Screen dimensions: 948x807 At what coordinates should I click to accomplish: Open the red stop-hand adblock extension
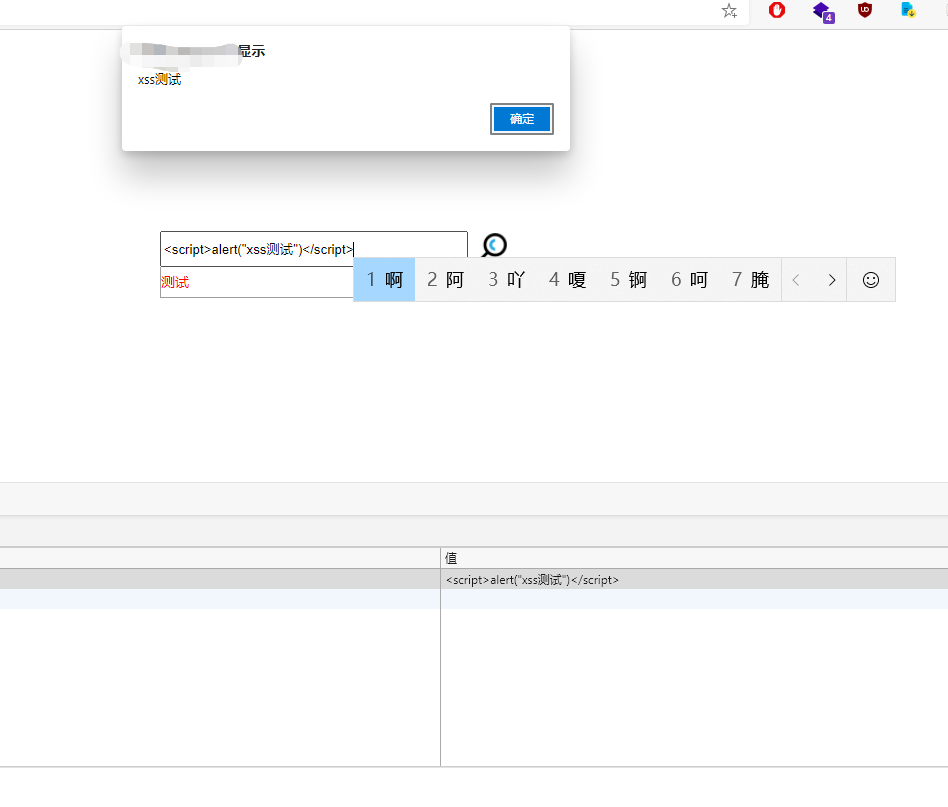pyautogui.click(x=777, y=10)
